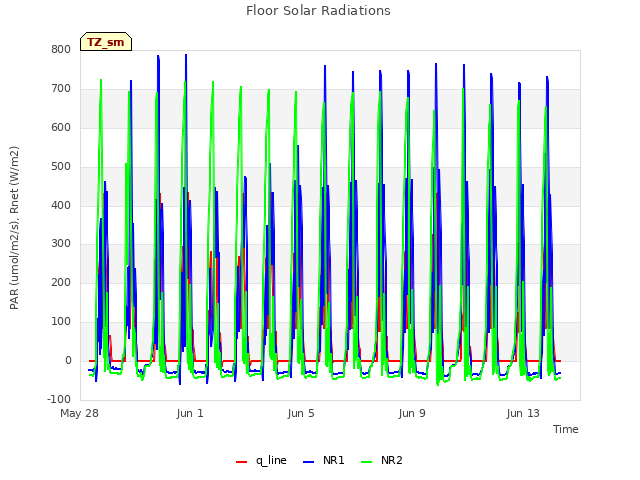Click the Jun 5 x-axis tick label
This screenshot has width=640, height=480.
coord(301,413)
